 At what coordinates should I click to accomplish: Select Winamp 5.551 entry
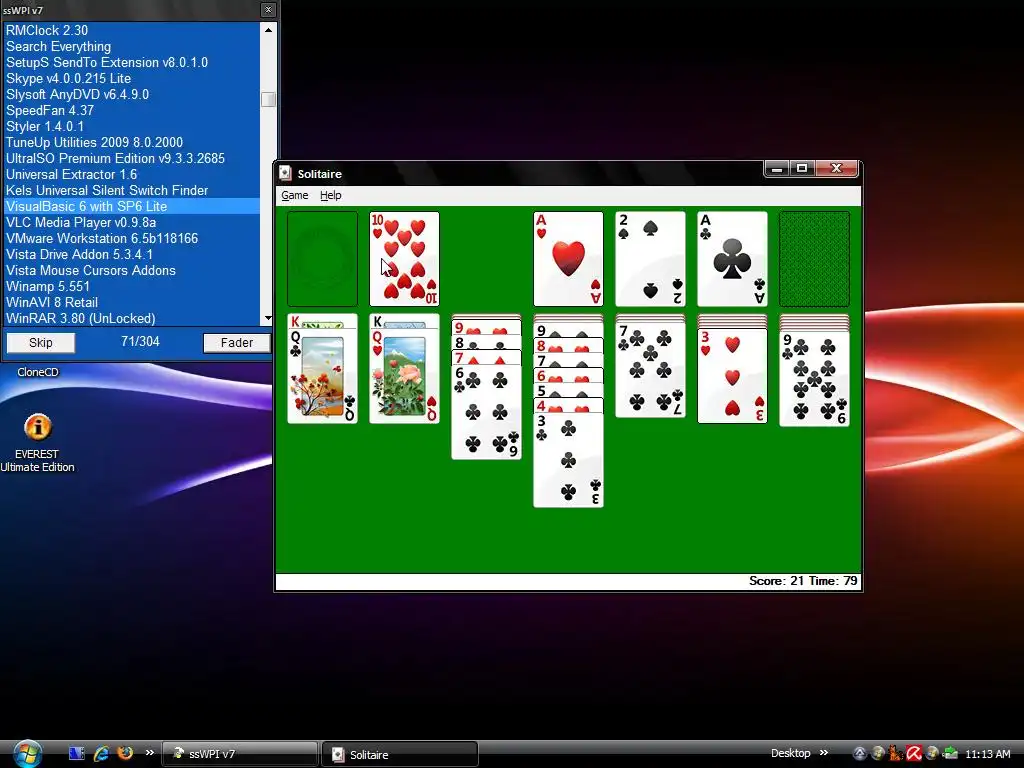tap(132, 286)
